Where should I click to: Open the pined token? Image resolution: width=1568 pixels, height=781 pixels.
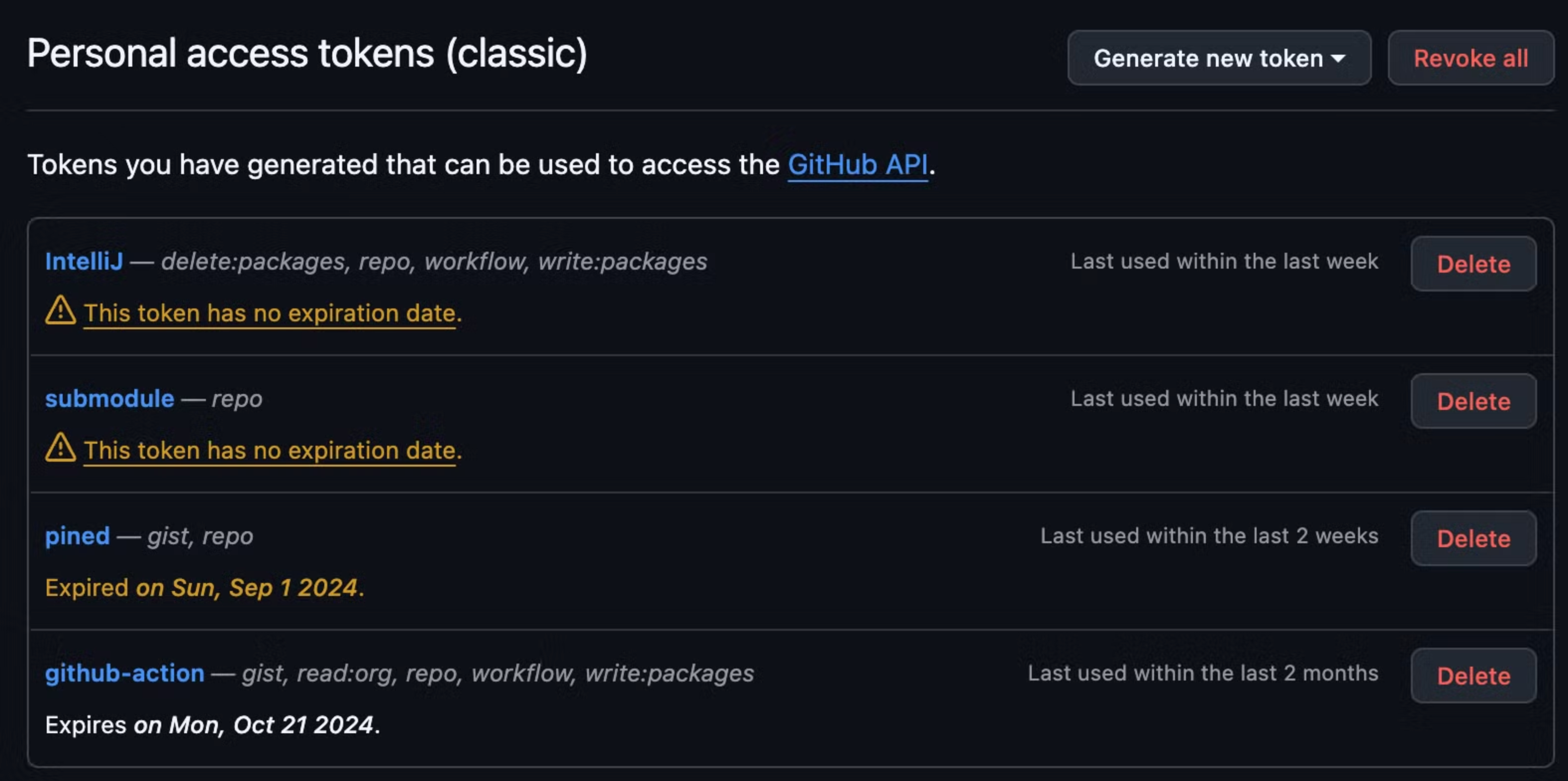coord(77,536)
